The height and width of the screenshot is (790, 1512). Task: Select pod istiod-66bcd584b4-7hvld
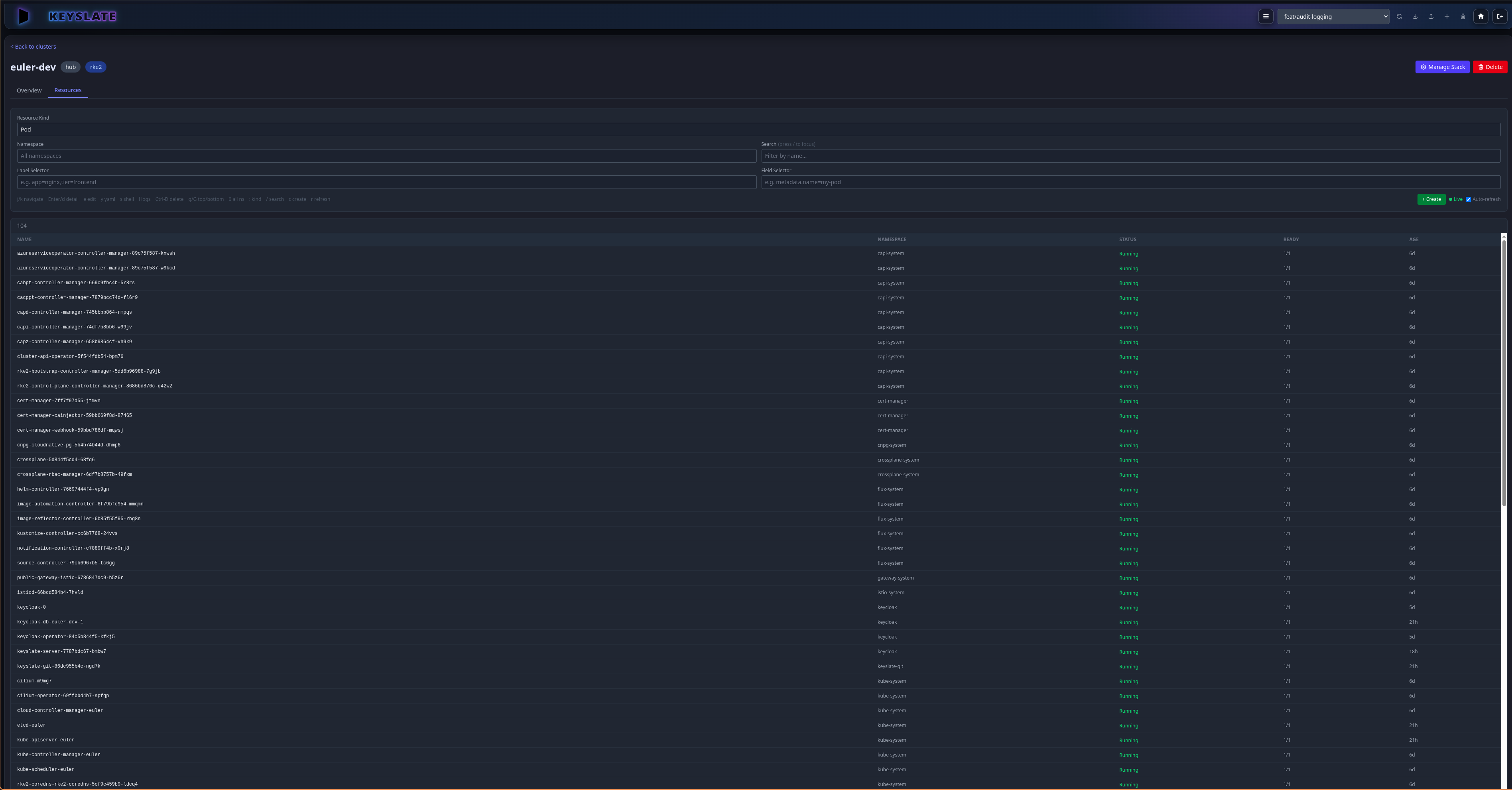click(x=756, y=593)
